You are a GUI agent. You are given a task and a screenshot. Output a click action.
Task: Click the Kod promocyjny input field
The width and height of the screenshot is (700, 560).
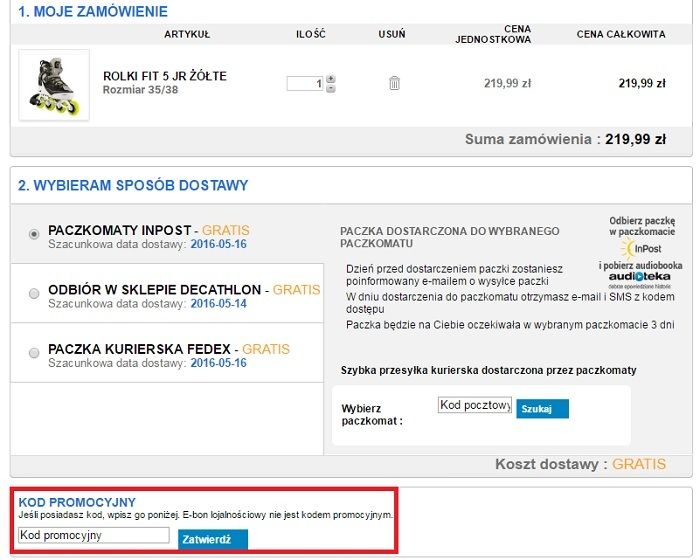[x=94, y=535]
